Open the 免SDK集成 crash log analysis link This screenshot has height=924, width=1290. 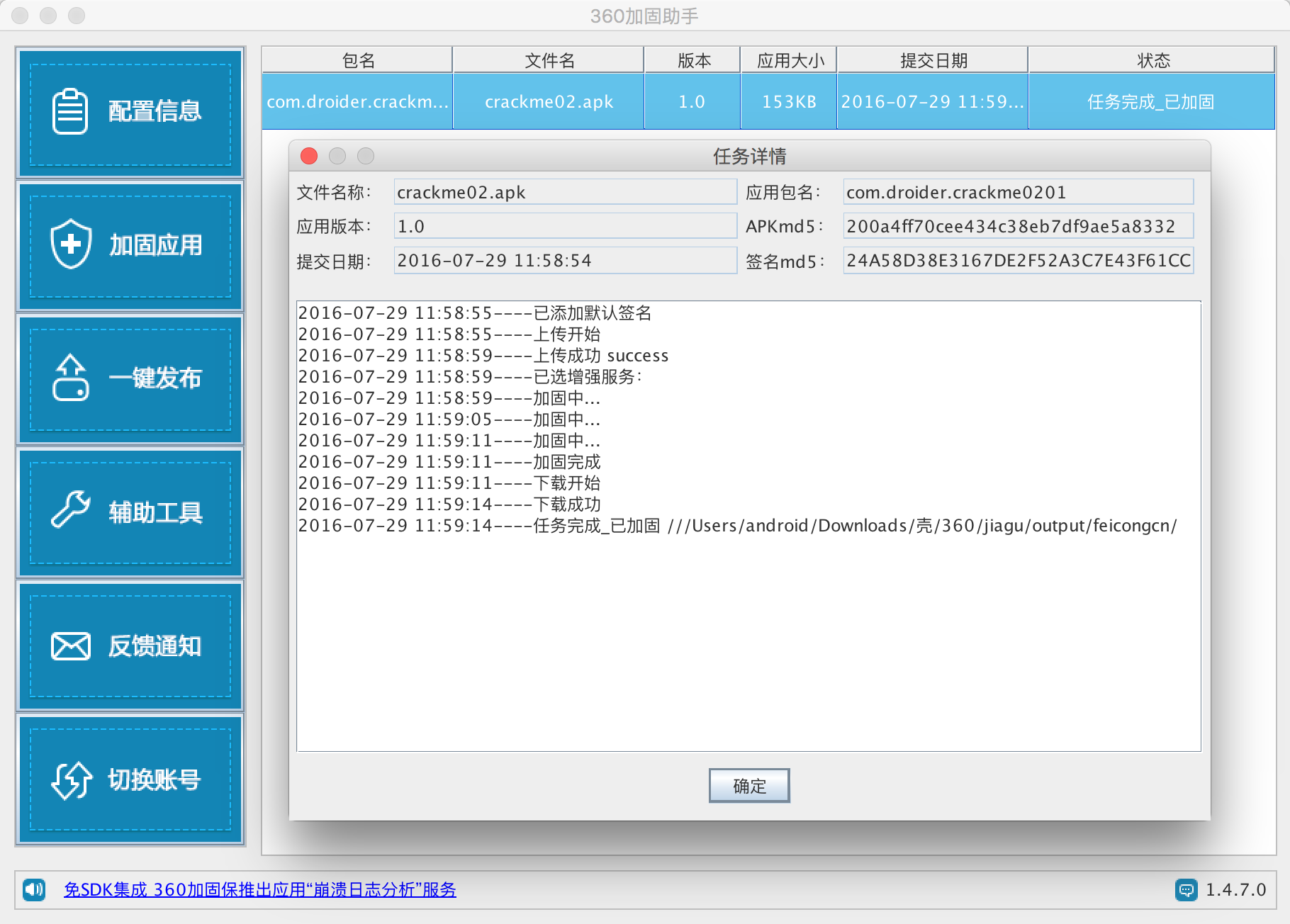click(x=259, y=889)
